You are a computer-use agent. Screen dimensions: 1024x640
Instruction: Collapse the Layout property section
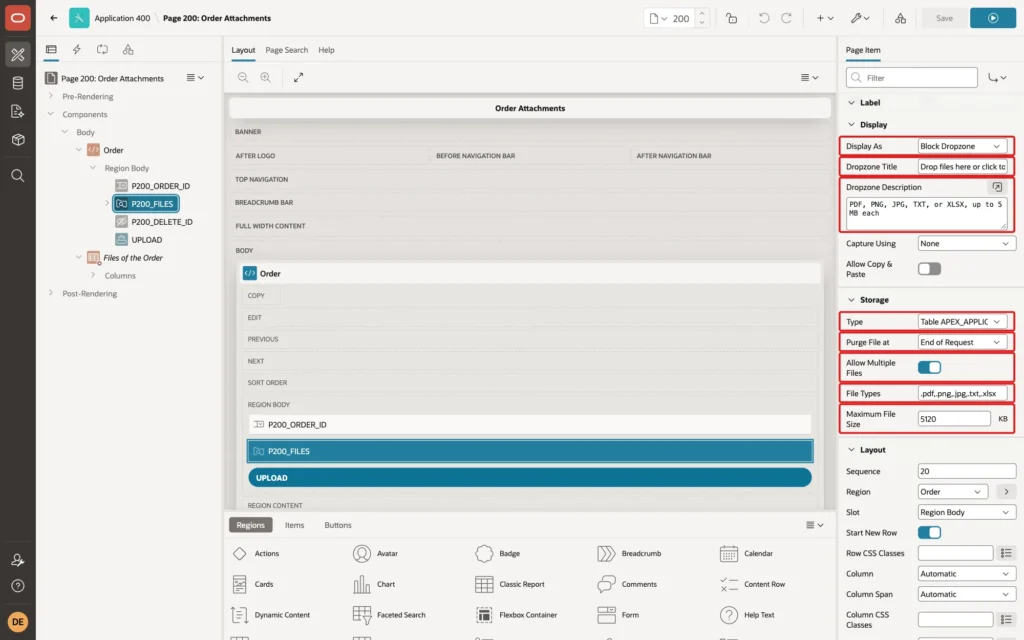(851, 450)
